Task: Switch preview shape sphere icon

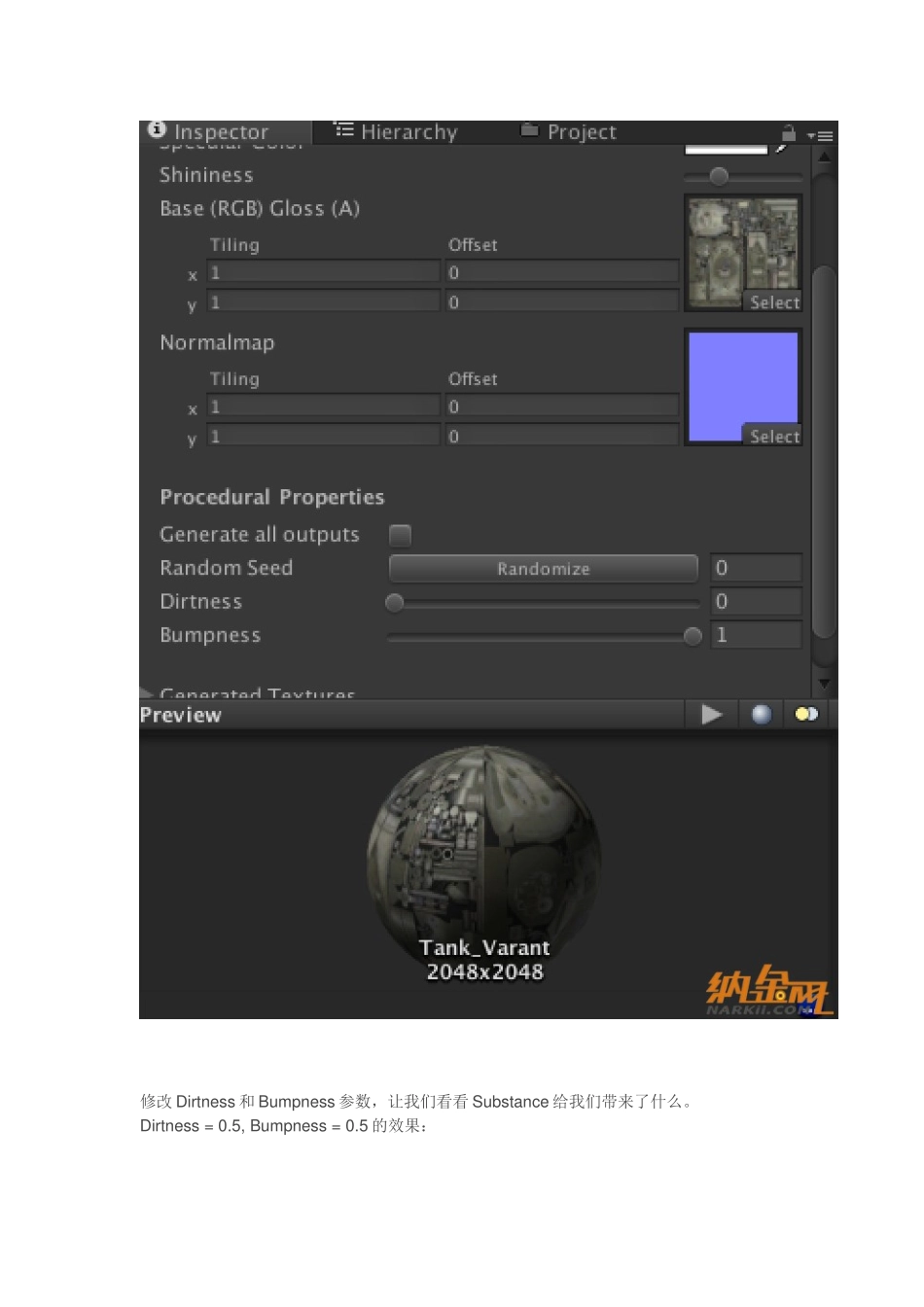Action: click(762, 715)
